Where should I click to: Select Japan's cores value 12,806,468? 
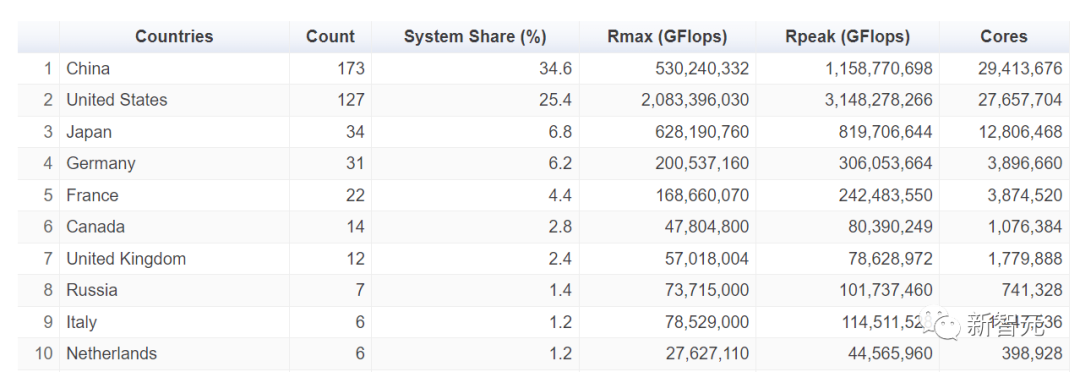tap(1021, 132)
